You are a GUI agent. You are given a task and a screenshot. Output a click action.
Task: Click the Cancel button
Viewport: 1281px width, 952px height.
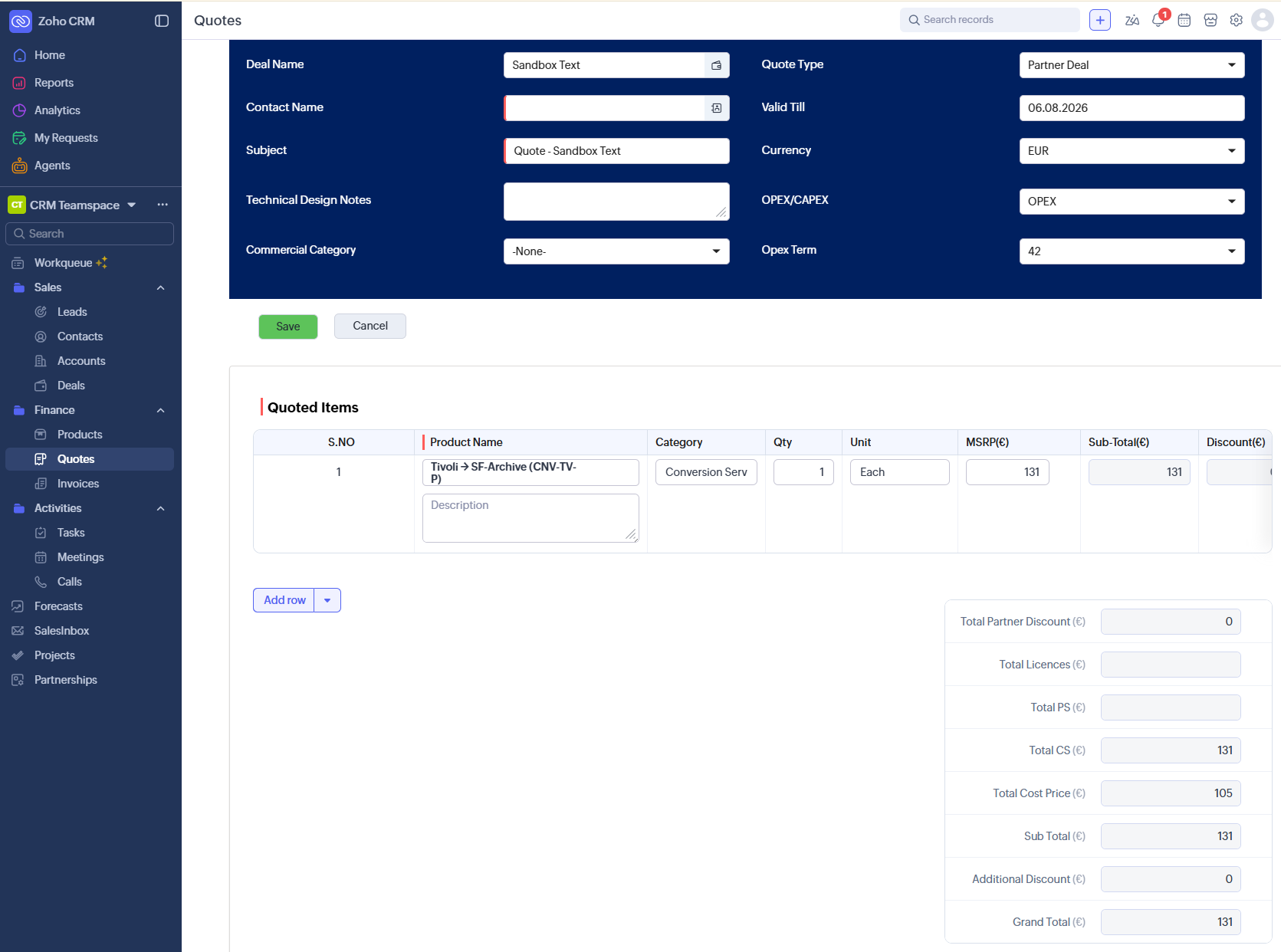[x=370, y=326]
